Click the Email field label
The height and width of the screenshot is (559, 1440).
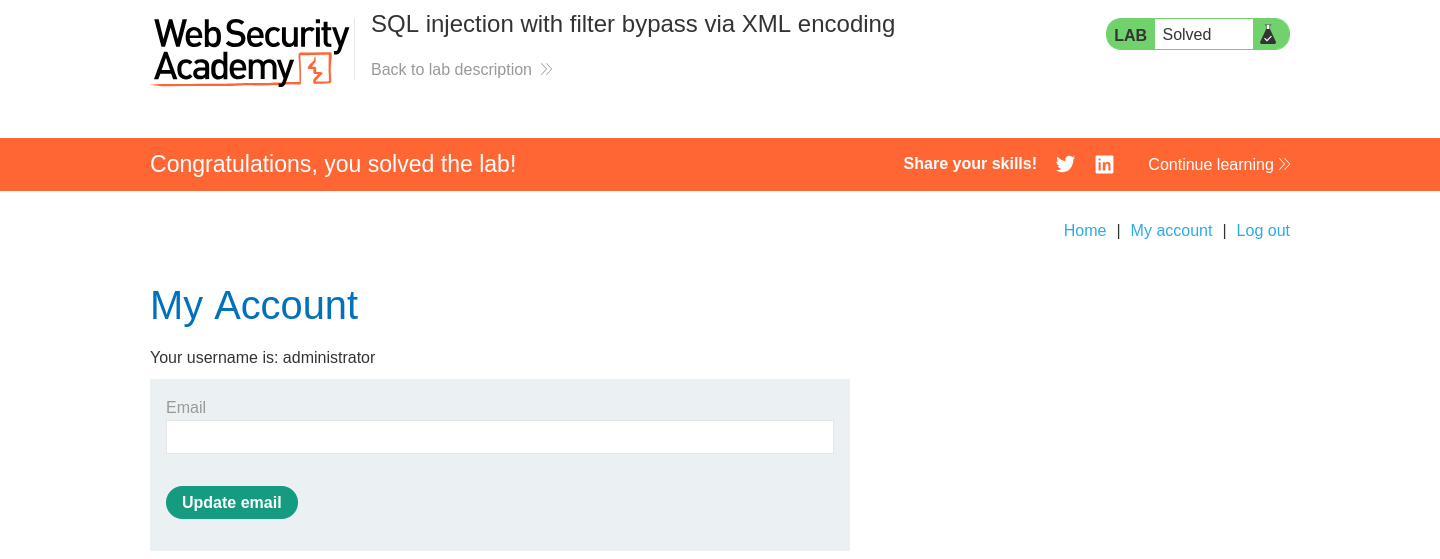(x=186, y=407)
